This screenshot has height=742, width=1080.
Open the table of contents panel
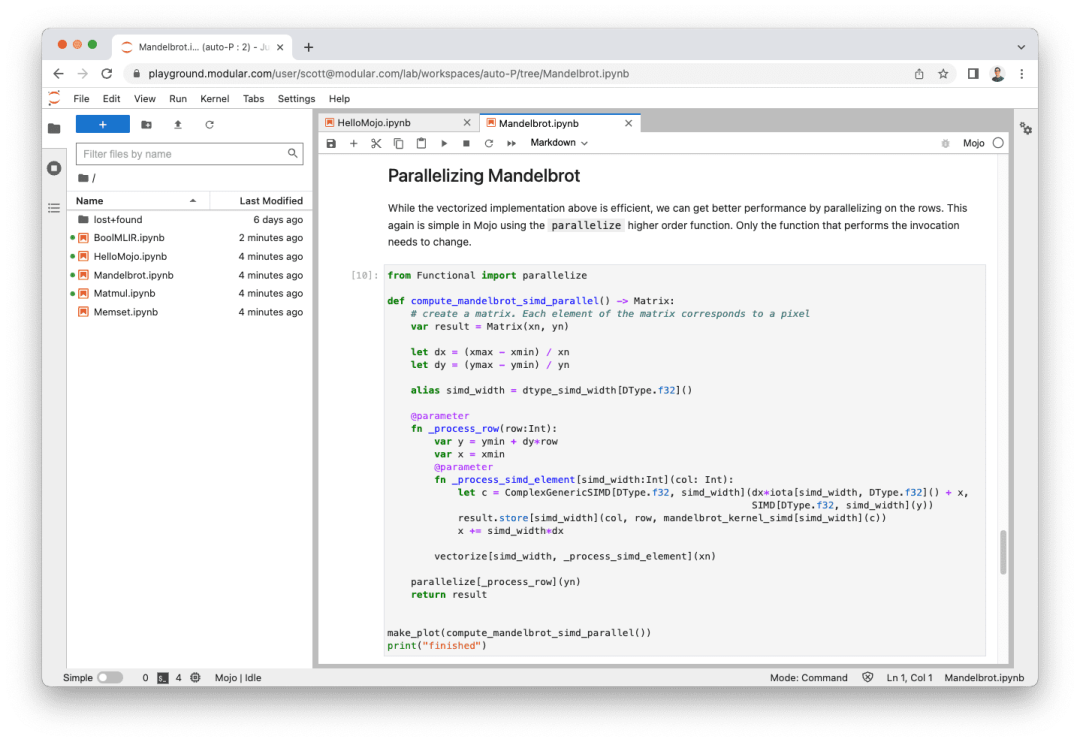tap(54, 208)
